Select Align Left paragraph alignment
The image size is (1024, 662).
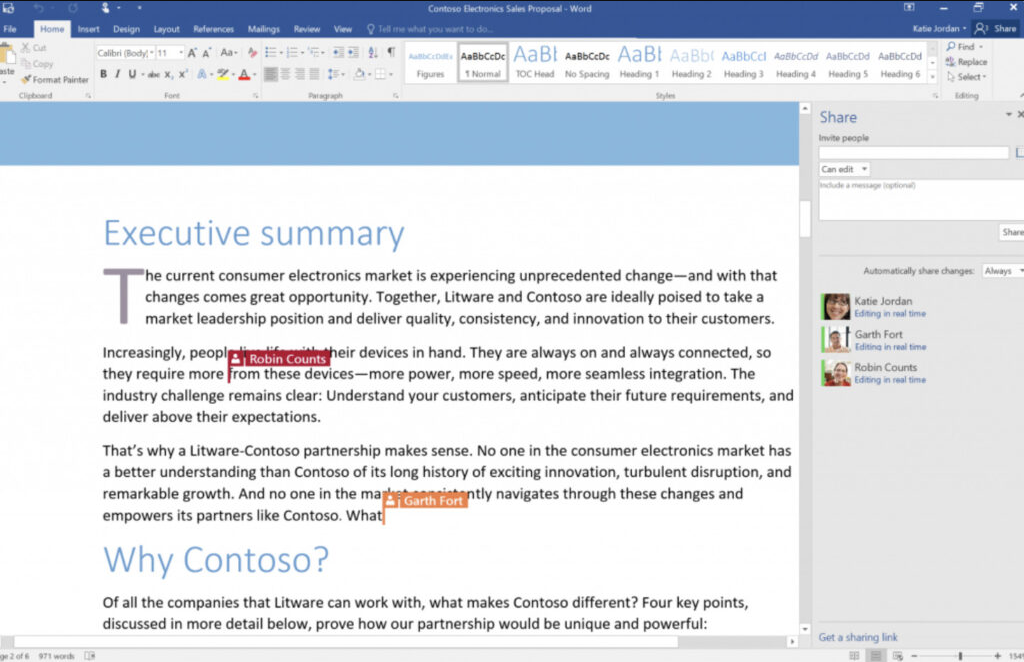pyautogui.click(x=270, y=74)
